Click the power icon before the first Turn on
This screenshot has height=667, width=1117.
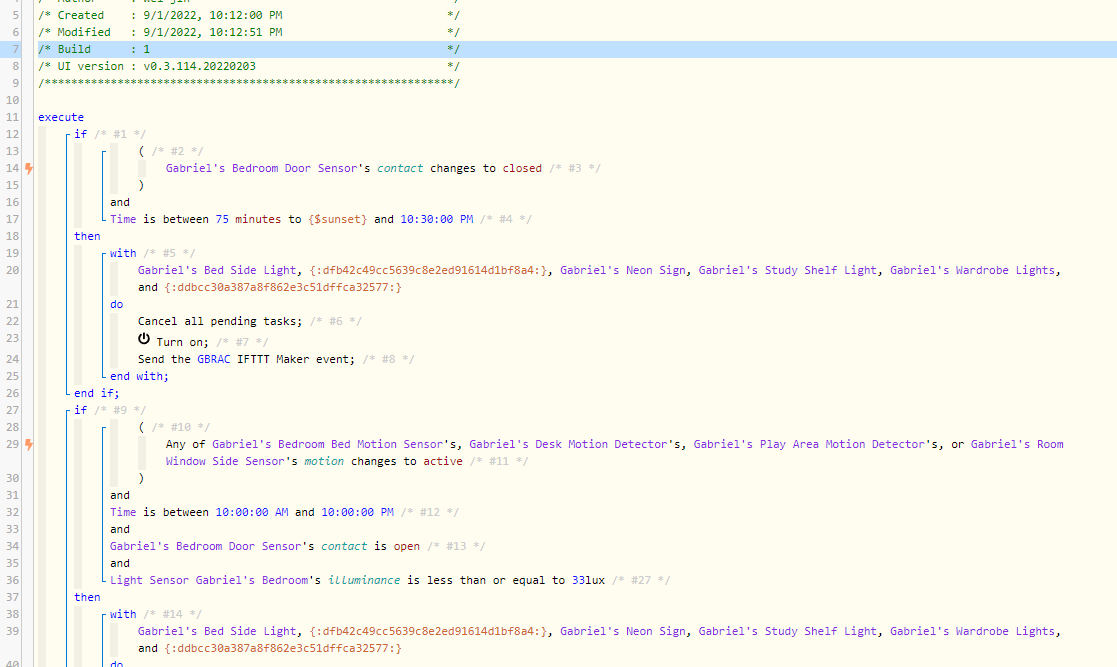[x=144, y=339]
